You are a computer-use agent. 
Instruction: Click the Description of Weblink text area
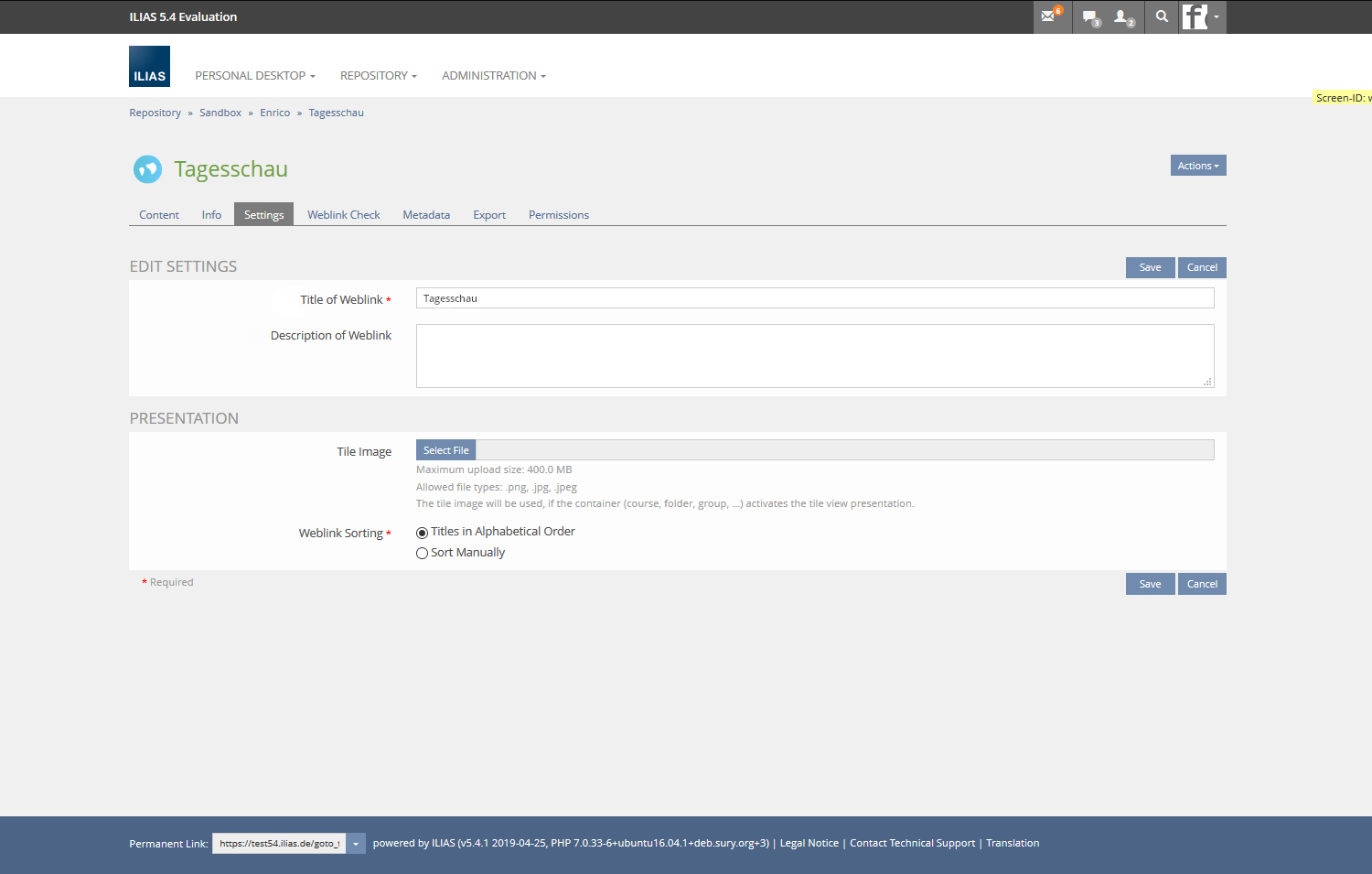814,356
